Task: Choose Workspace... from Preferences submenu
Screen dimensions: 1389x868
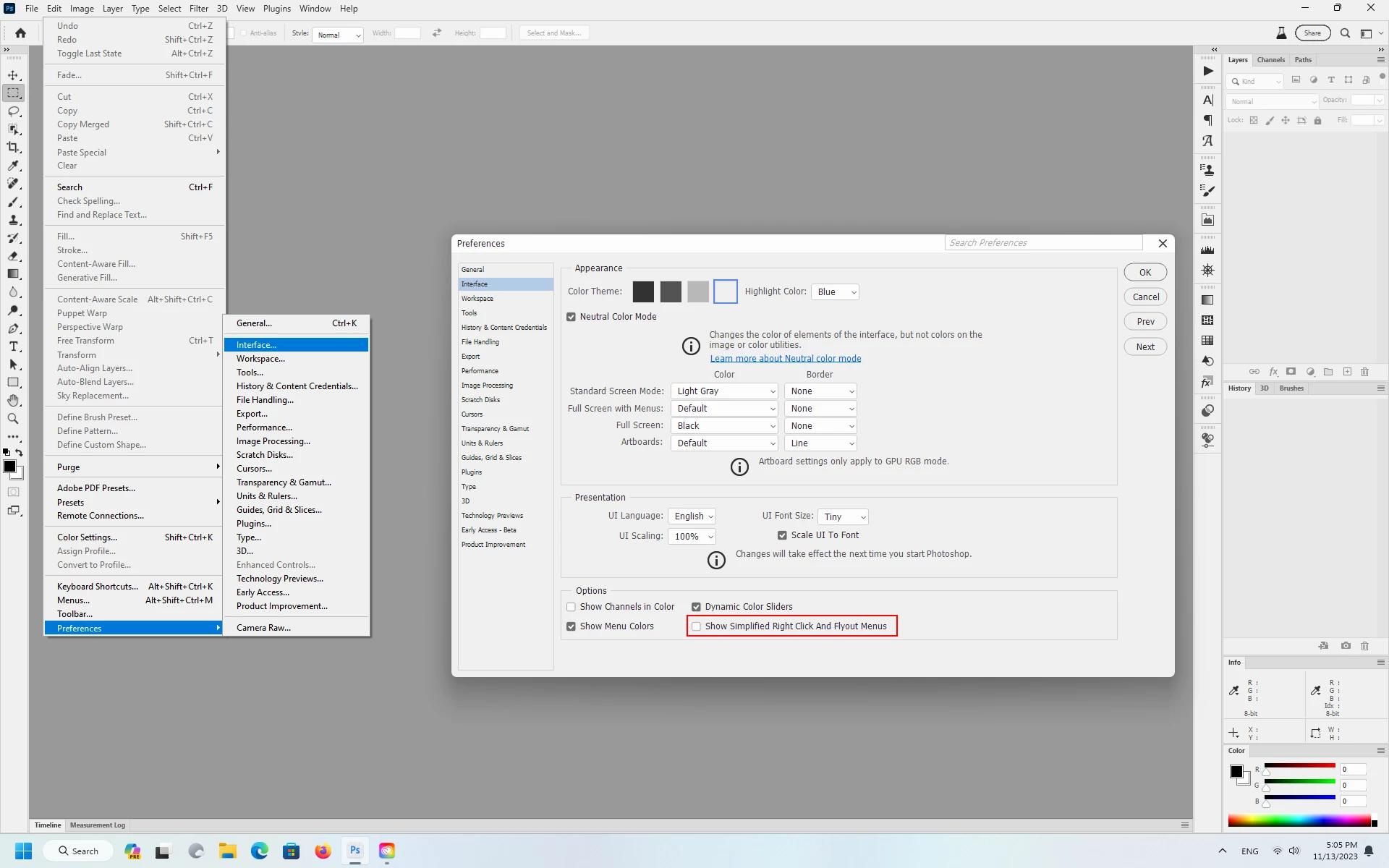Action: [260, 359]
